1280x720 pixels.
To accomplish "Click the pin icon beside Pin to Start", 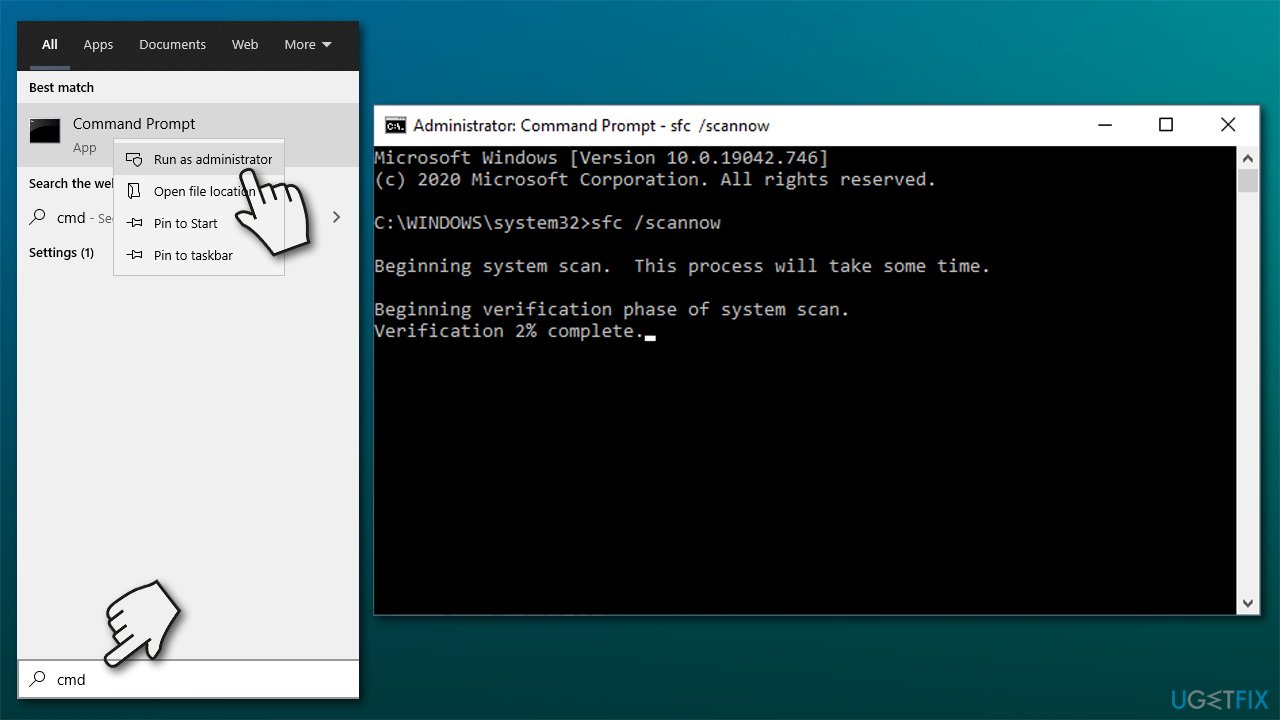I will pyautogui.click(x=134, y=224).
